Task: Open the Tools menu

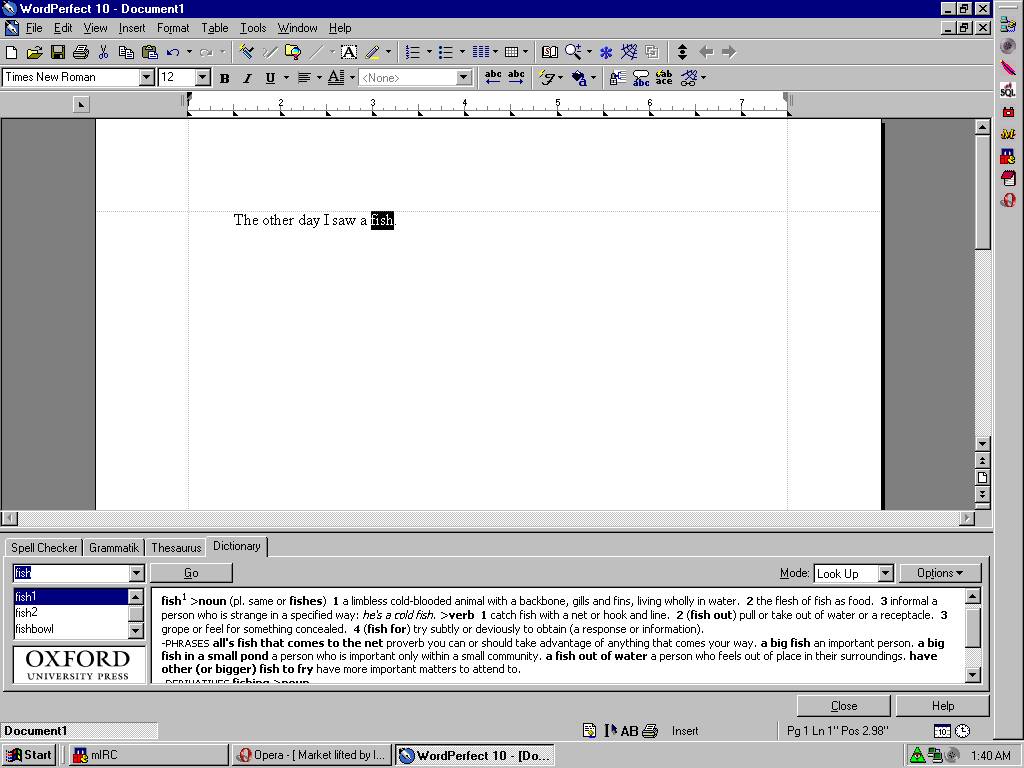Action: point(253,28)
